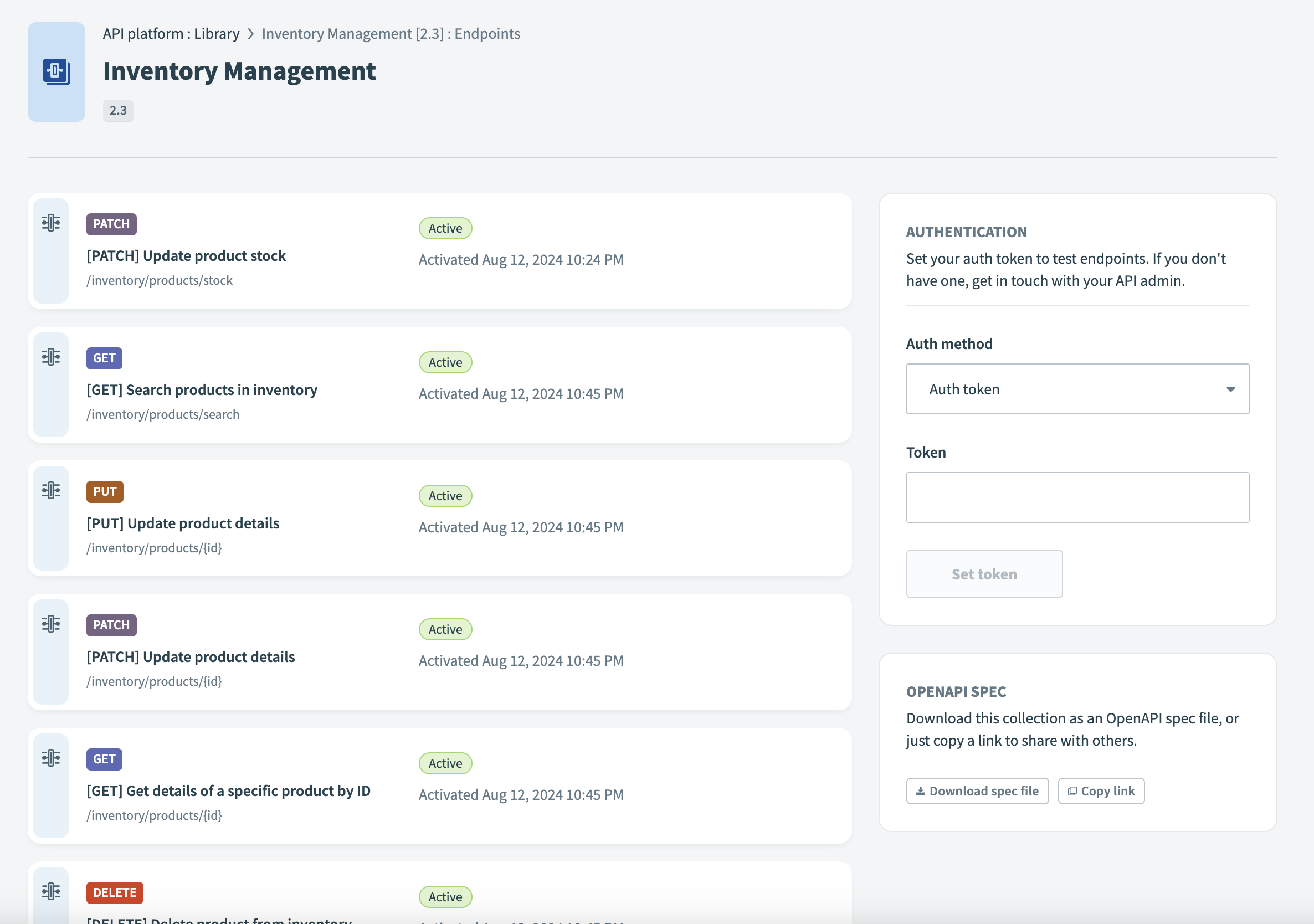This screenshot has width=1314, height=924.
Task: Open [GET] Search products in inventory
Action: coord(202,390)
